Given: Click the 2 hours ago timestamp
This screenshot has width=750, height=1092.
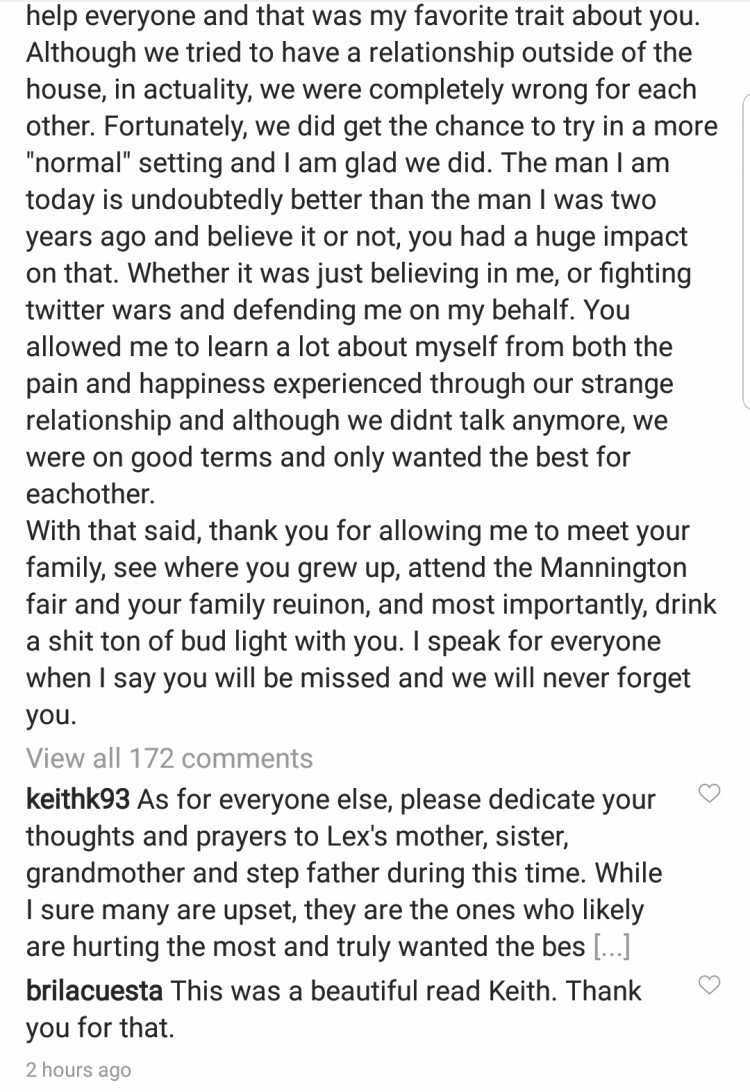Looking at the screenshot, I should (78, 1070).
